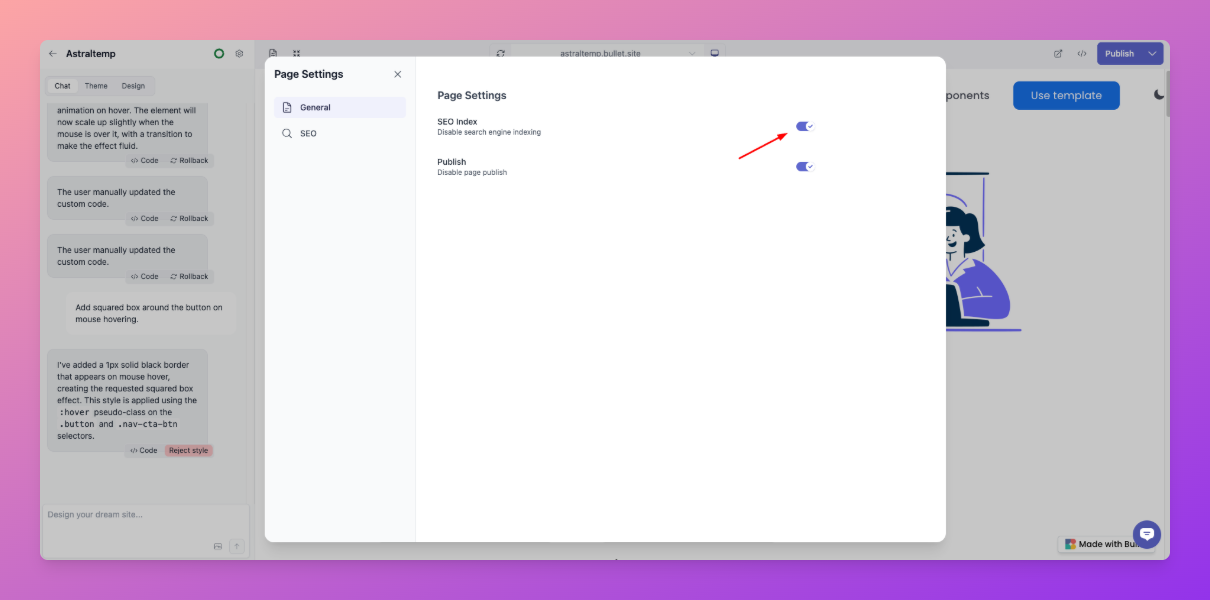
Task: Close the Page Settings dialog
Action: point(397,74)
